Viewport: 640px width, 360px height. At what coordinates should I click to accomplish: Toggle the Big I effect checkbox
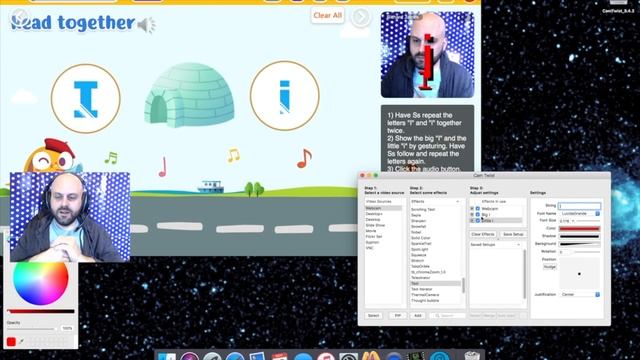click(x=478, y=214)
